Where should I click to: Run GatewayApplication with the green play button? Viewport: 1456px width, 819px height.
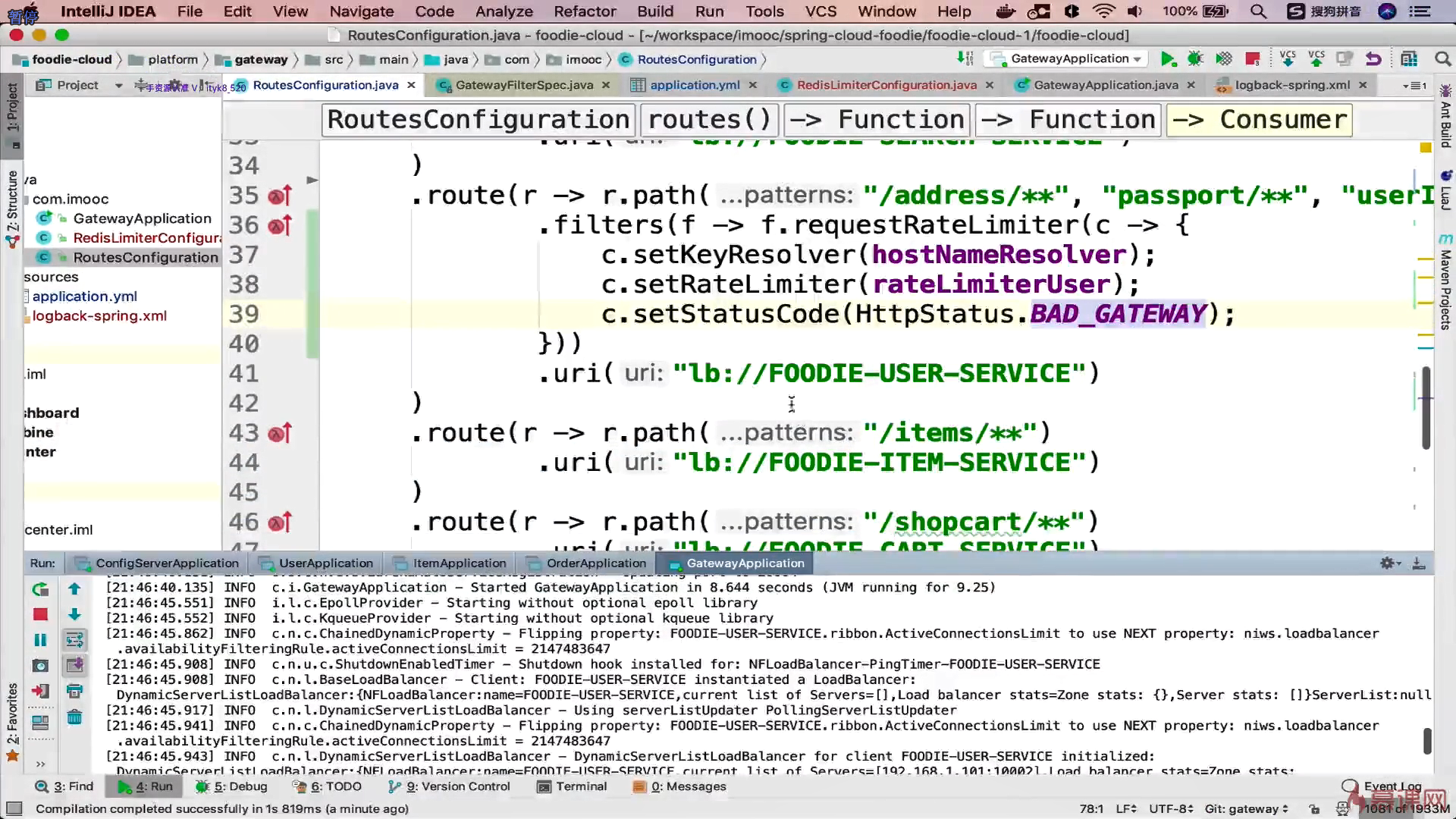(x=1168, y=59)
